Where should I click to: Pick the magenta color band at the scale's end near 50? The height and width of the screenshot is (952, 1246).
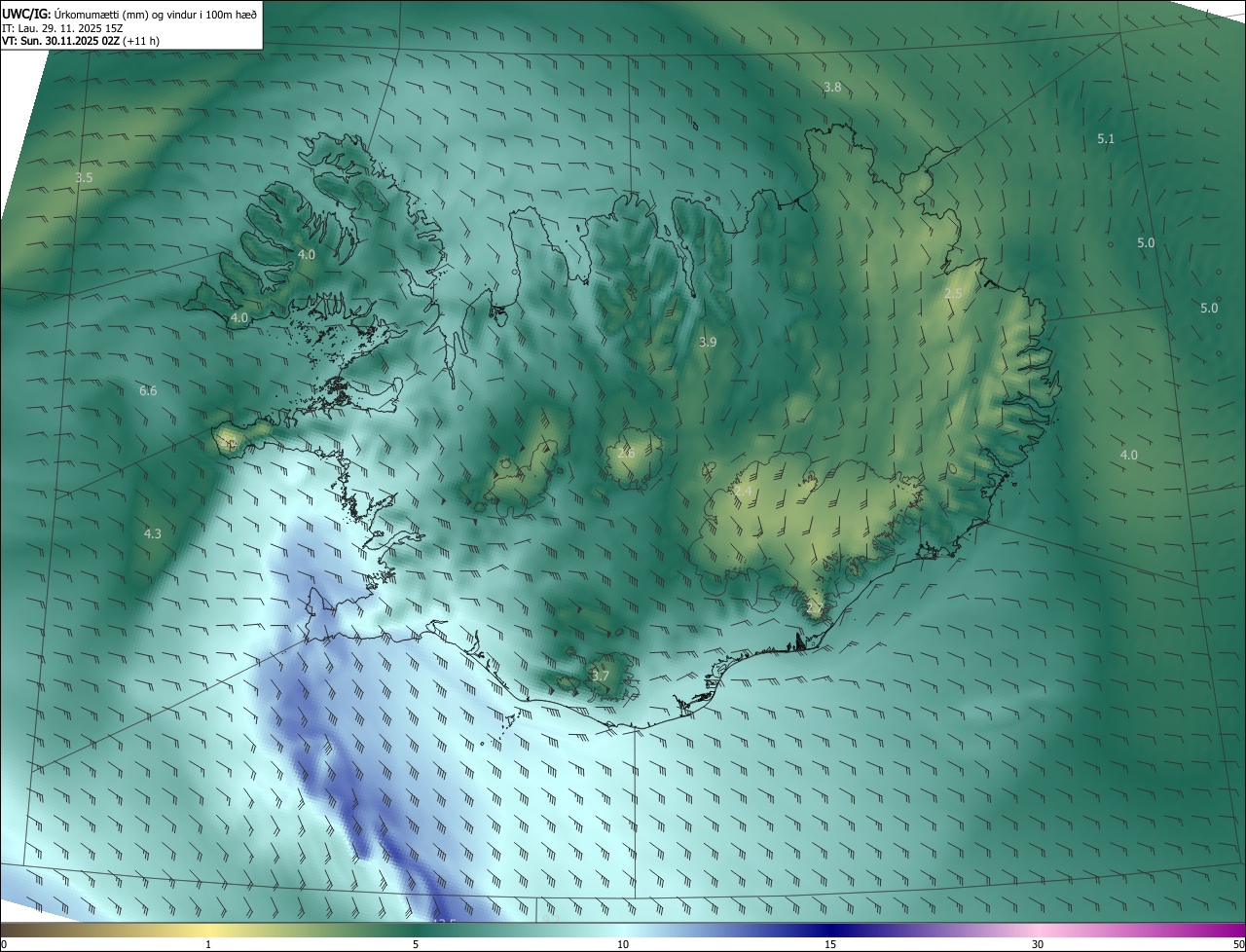1228,931
